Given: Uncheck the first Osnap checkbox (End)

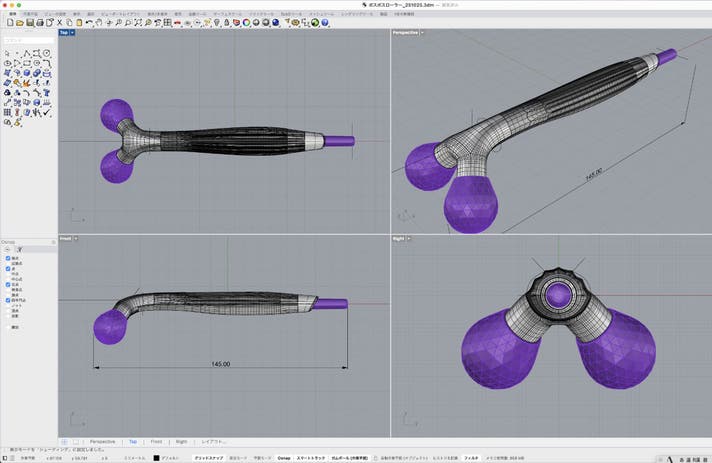Looking at the screenshot, I should pyautogui.click(x=8, y=257).
